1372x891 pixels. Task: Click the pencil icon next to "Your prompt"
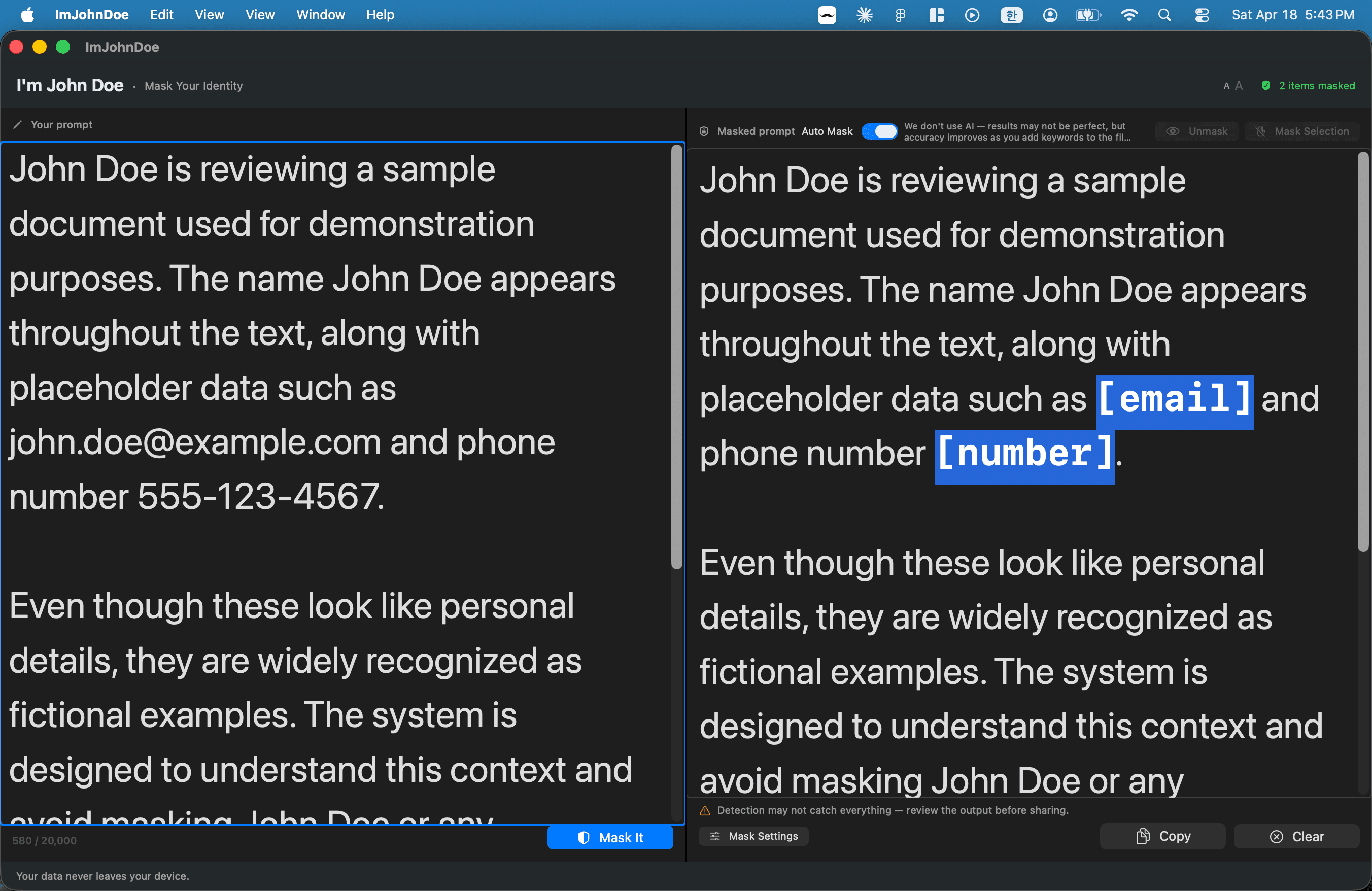coord(18,124)
